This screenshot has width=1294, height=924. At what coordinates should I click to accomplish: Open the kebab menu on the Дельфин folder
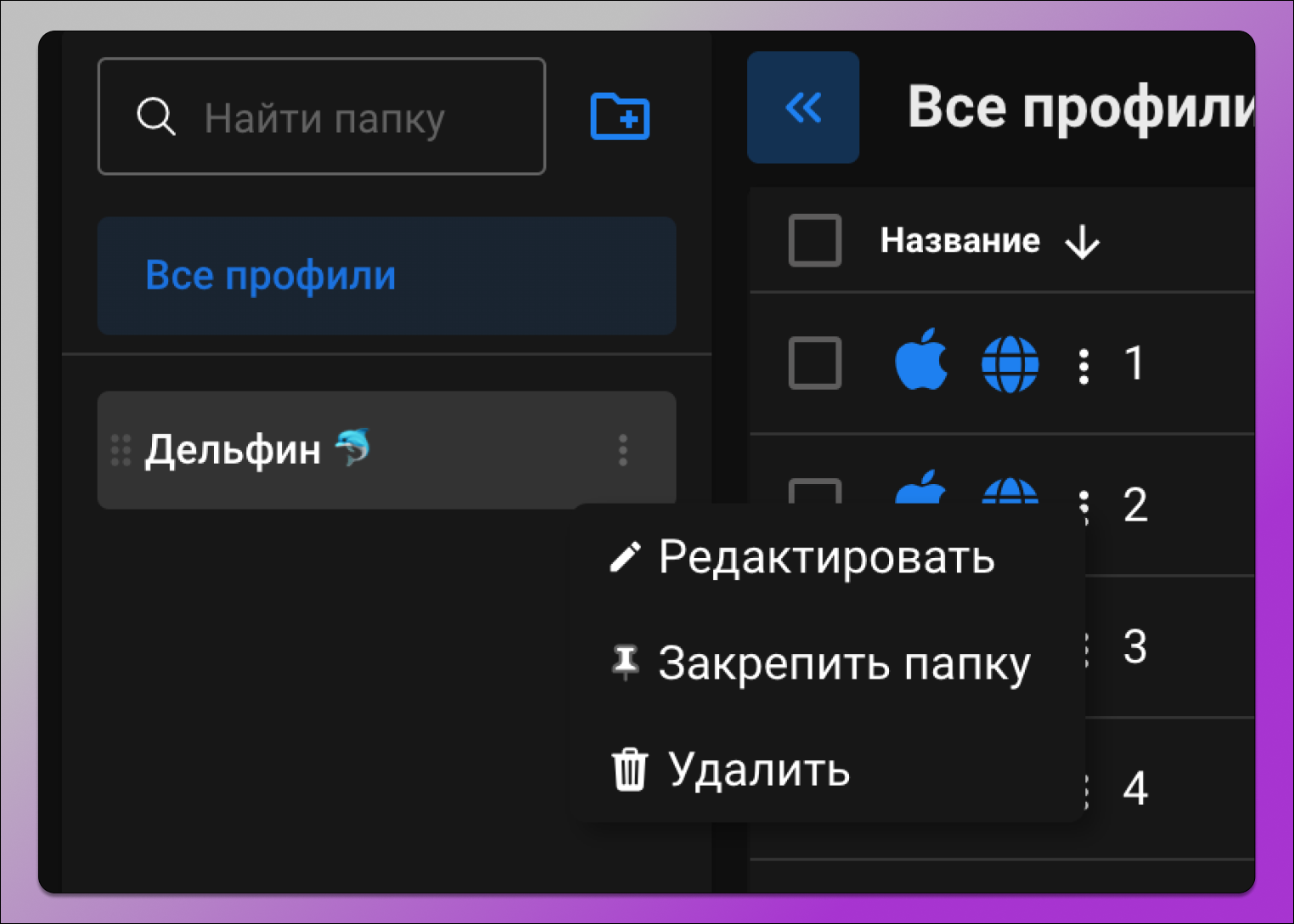click(622, 450)
